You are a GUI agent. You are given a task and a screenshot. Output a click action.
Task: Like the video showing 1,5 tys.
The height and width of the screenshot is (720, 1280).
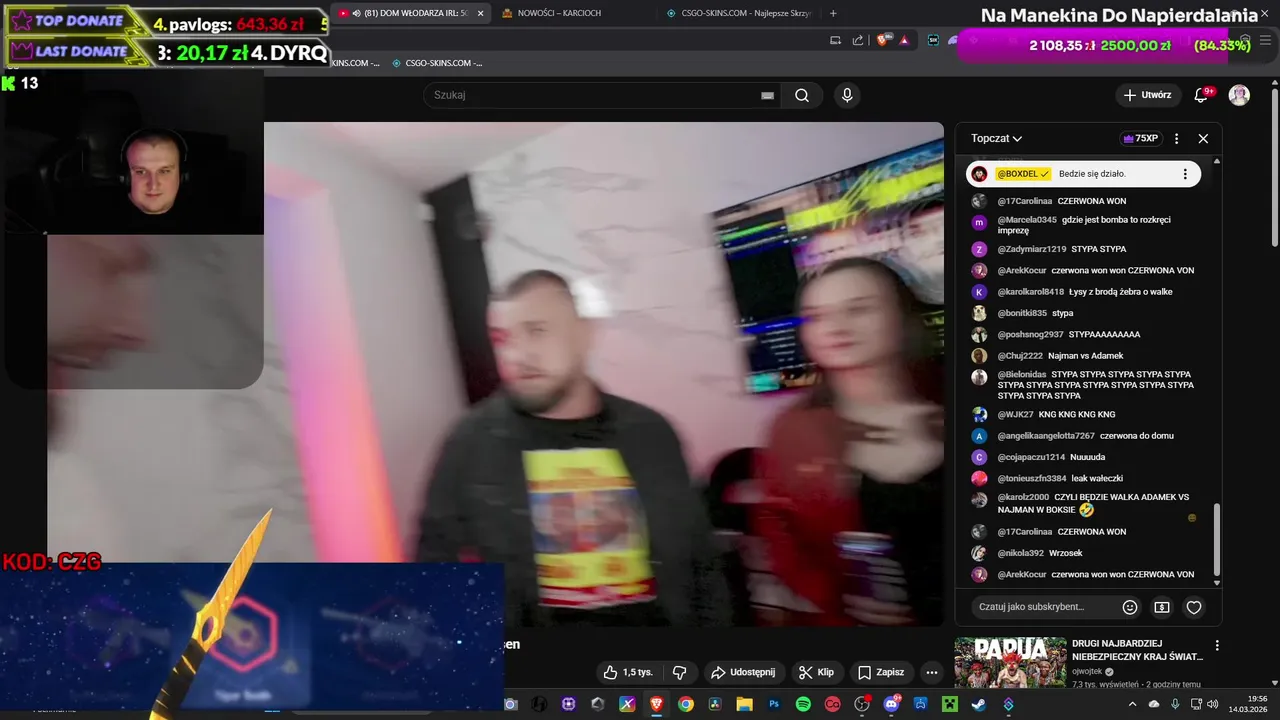[627, 672]
